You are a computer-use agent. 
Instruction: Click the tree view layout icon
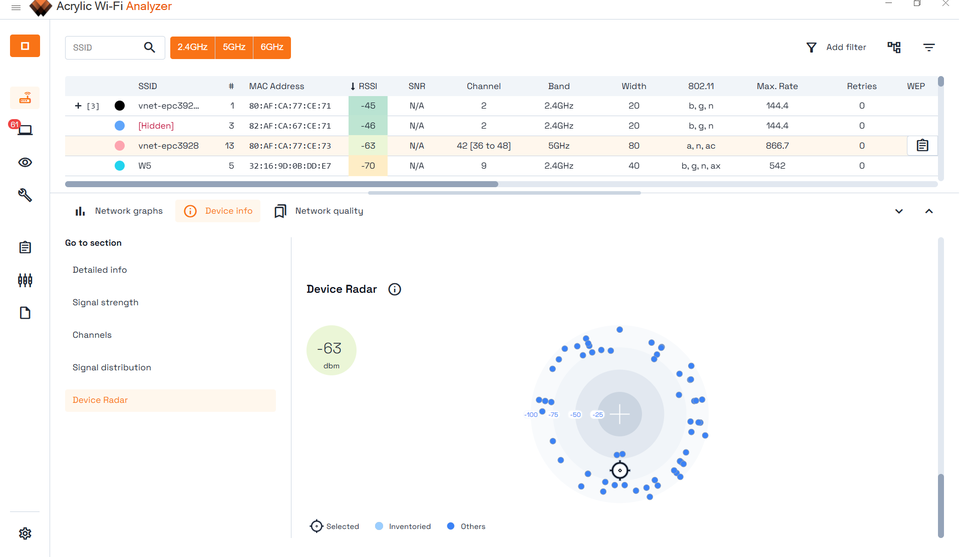click(894, 47)
